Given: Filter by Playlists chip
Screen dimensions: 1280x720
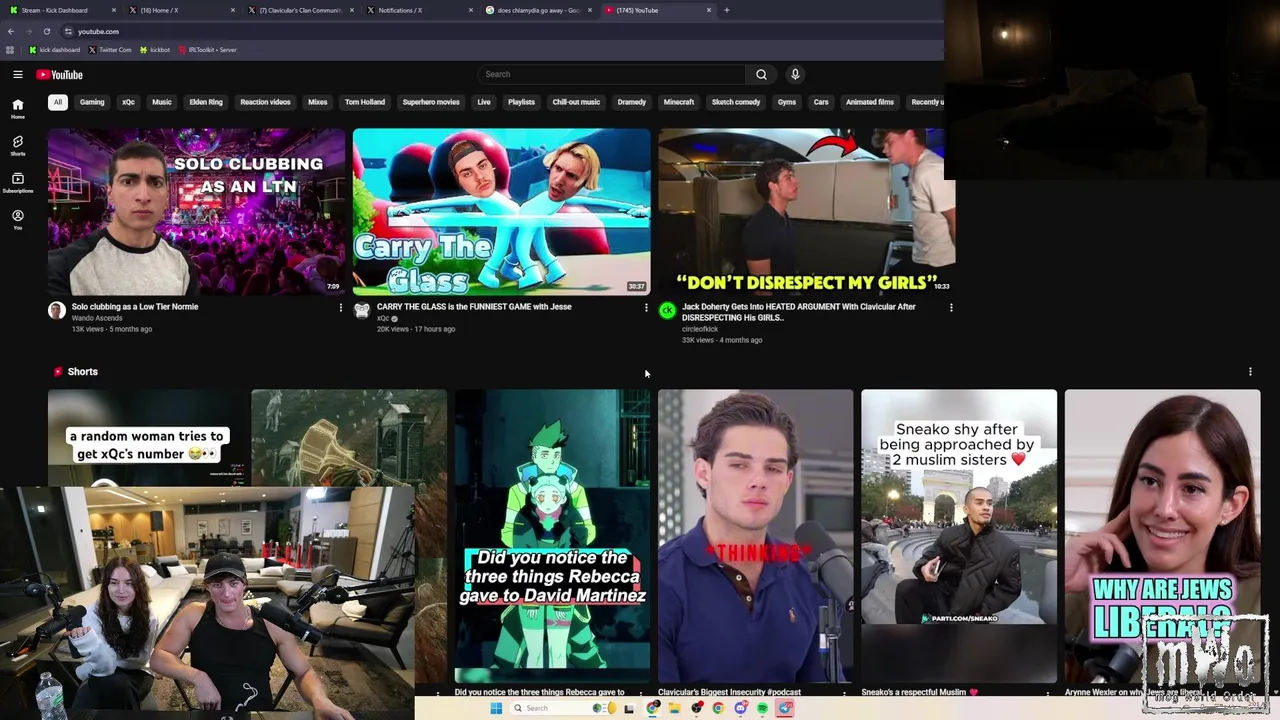Looking at the screenshot, I should click(x=521, y=102).
